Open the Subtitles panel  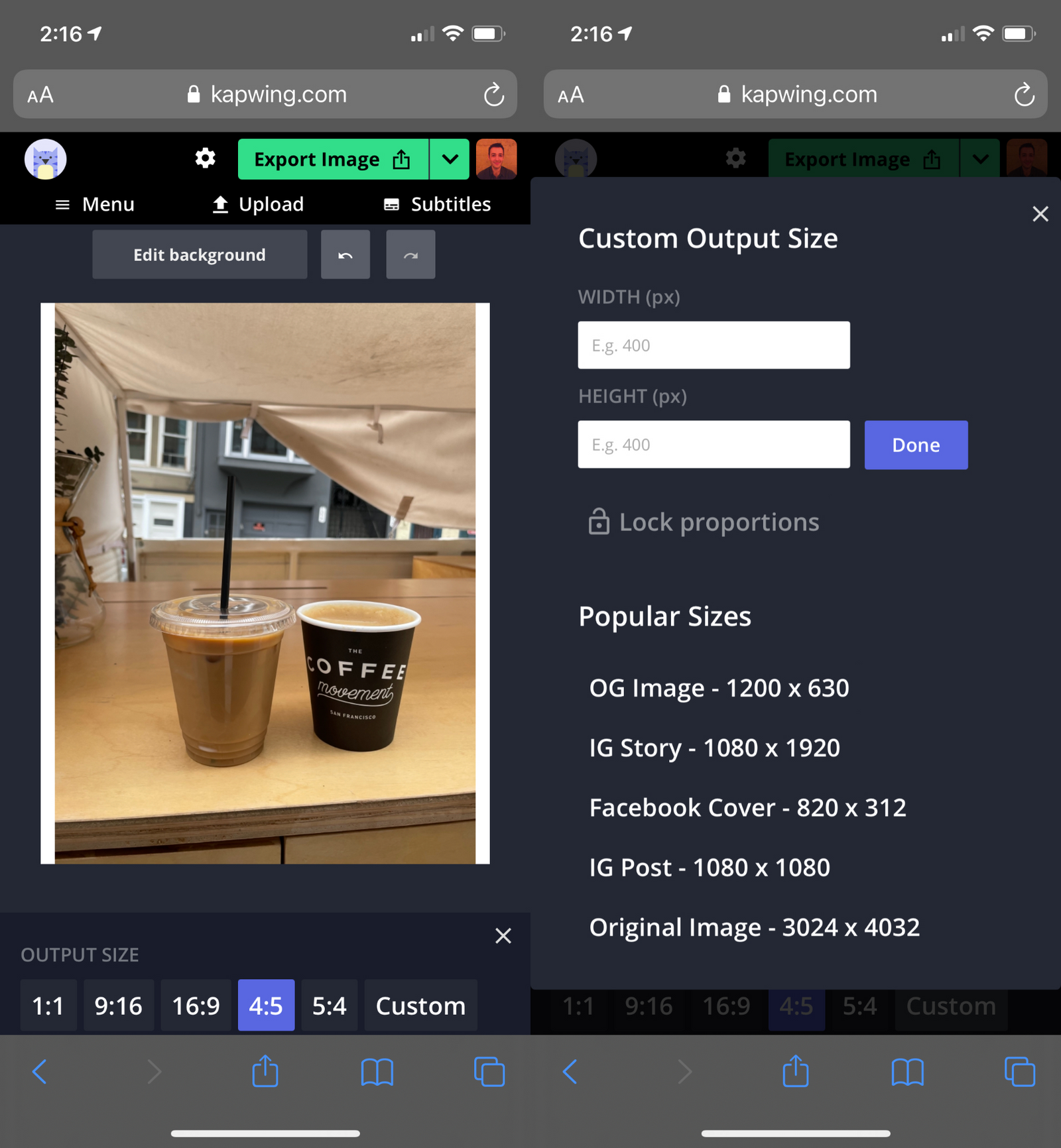[x=437, y=204]
